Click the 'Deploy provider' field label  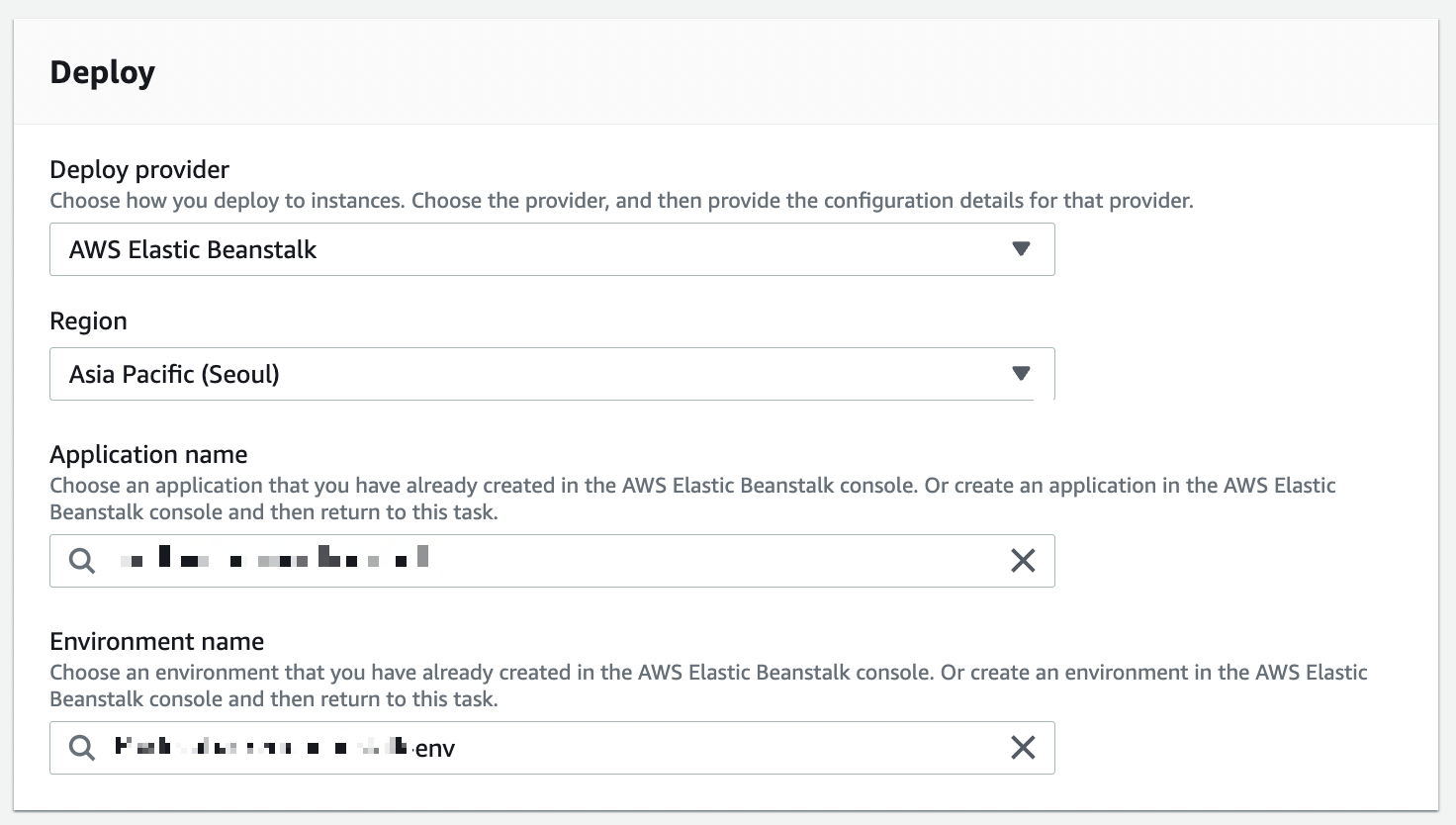pos(139,169)
